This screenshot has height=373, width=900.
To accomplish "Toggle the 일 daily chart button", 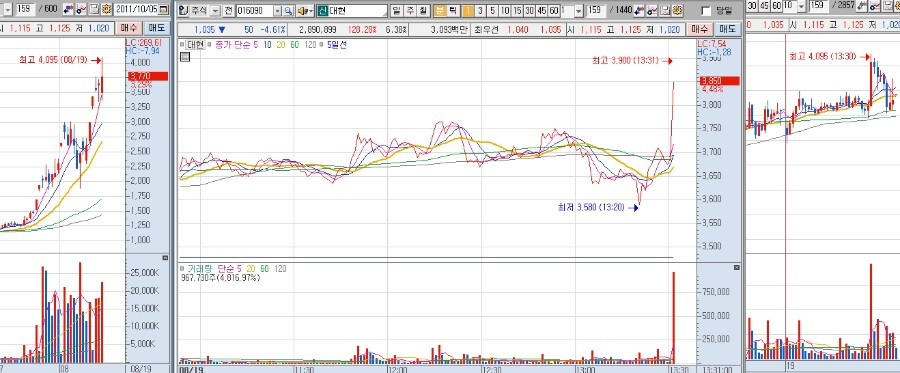I will (397, 11).
